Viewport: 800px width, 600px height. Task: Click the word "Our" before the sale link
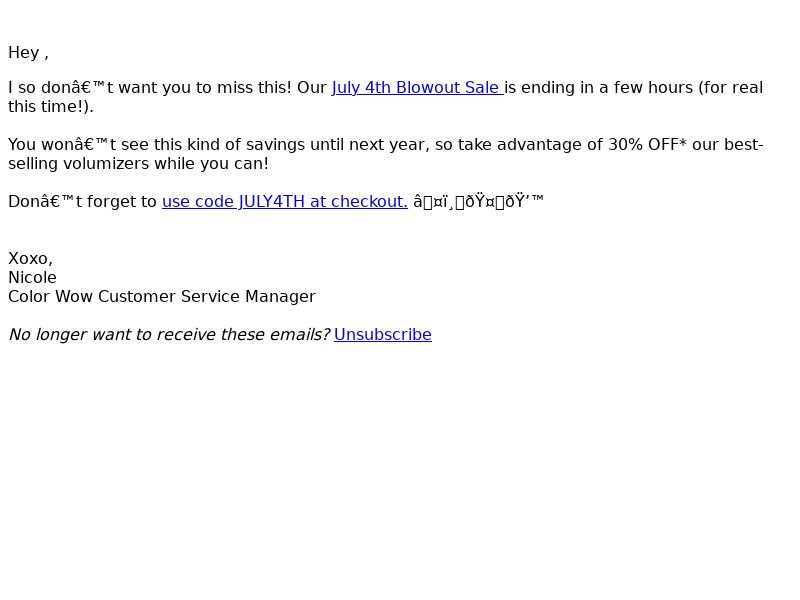[x=312, y=87]
